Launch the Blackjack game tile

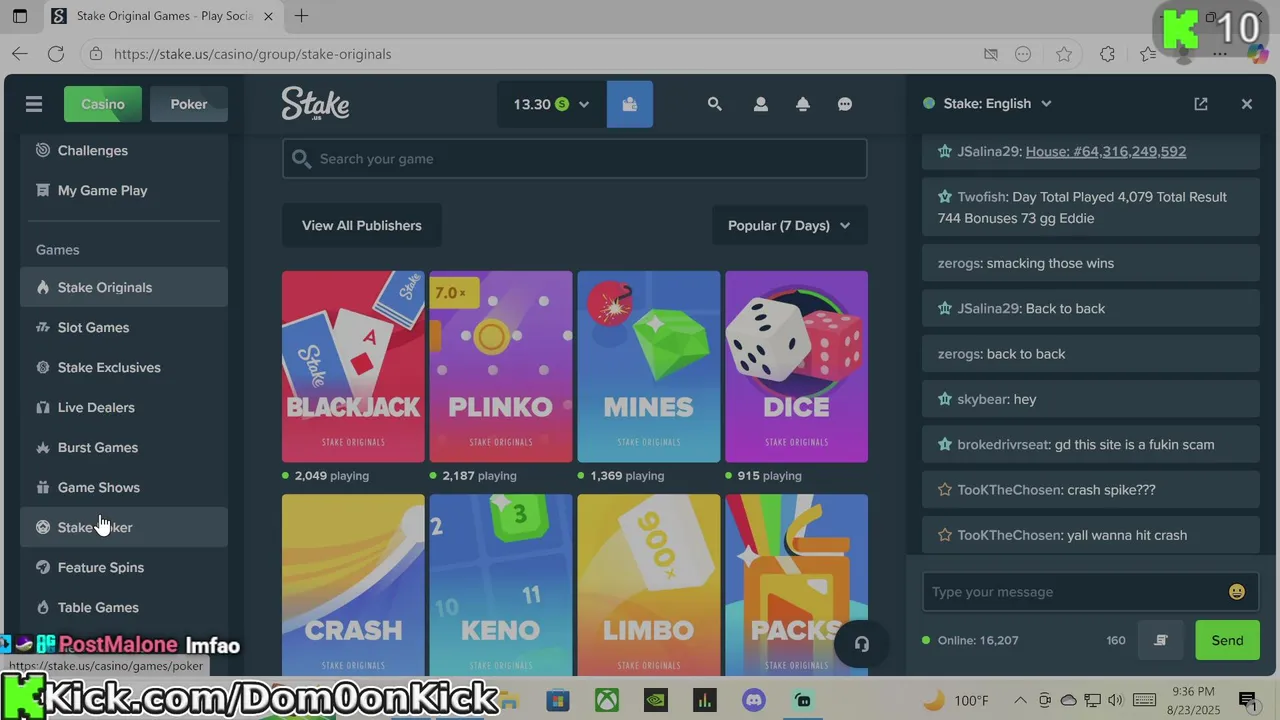[x=353, y=366]
